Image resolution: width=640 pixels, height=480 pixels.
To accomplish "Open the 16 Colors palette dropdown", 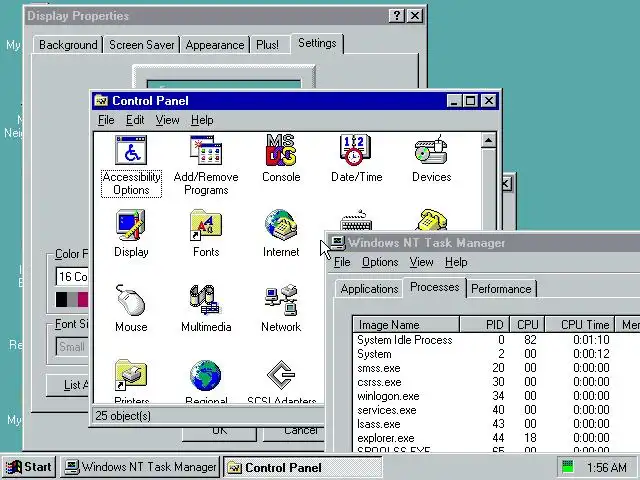I will pyautogui.click(x=72, y=277).
